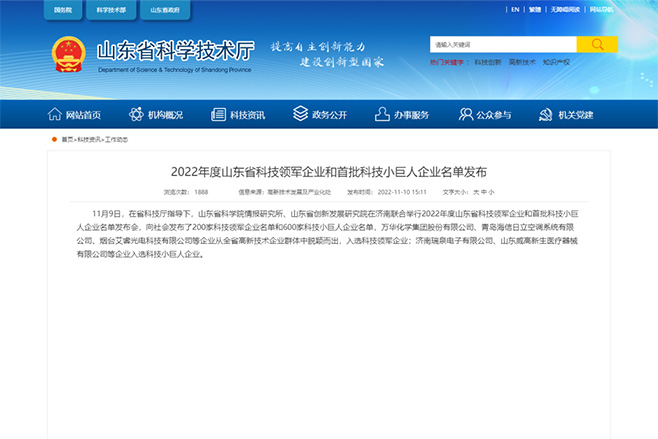Go to 首页 in breadcrumb
The image size is (658, 439).
[x=67, y=140]
